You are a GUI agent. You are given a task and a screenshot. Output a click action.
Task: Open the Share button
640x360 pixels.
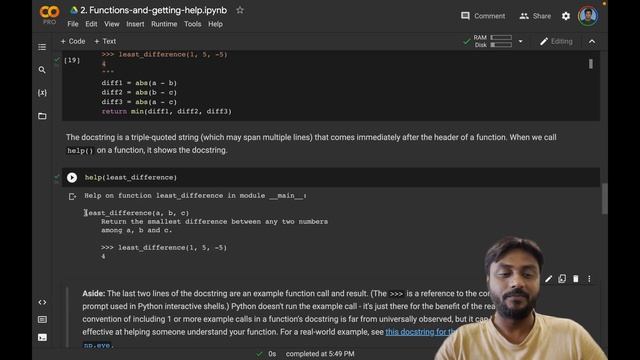point(535,16)
